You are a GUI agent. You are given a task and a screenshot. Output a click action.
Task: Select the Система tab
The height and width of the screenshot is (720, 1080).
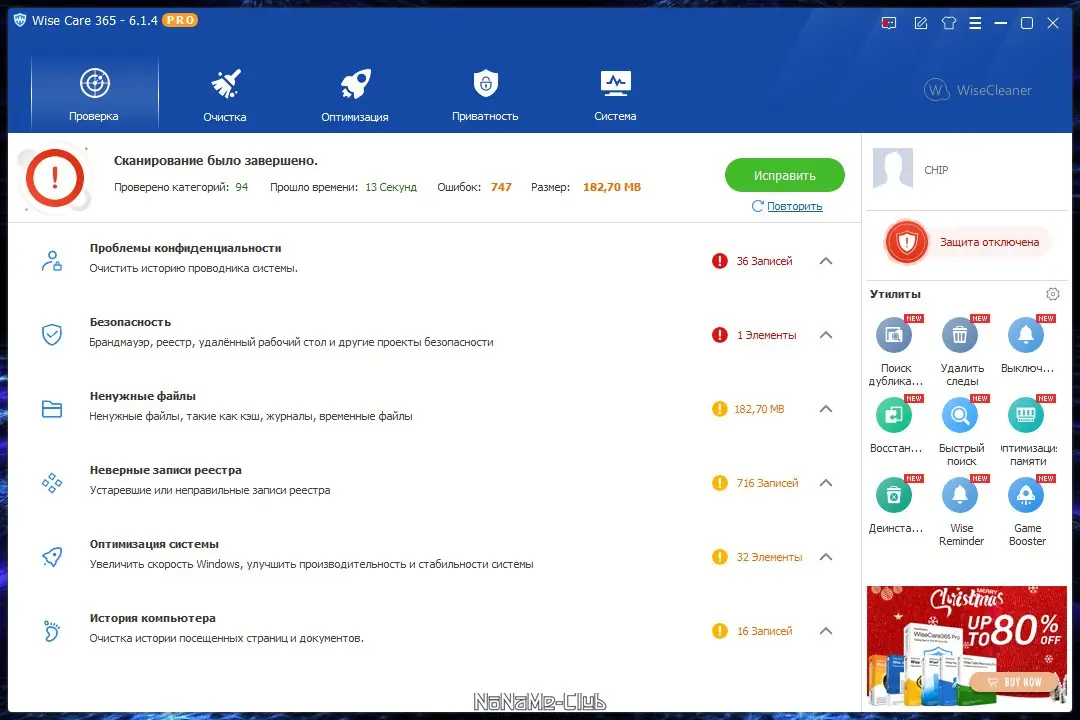click(615, 94)
